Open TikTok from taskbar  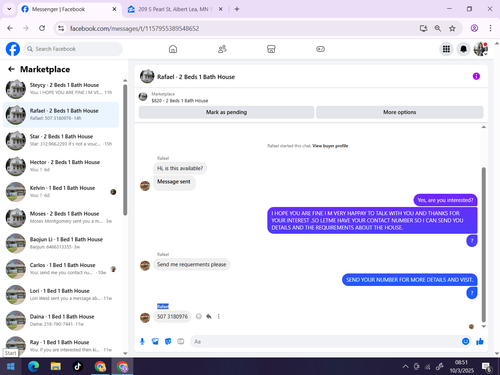(78, 367)
